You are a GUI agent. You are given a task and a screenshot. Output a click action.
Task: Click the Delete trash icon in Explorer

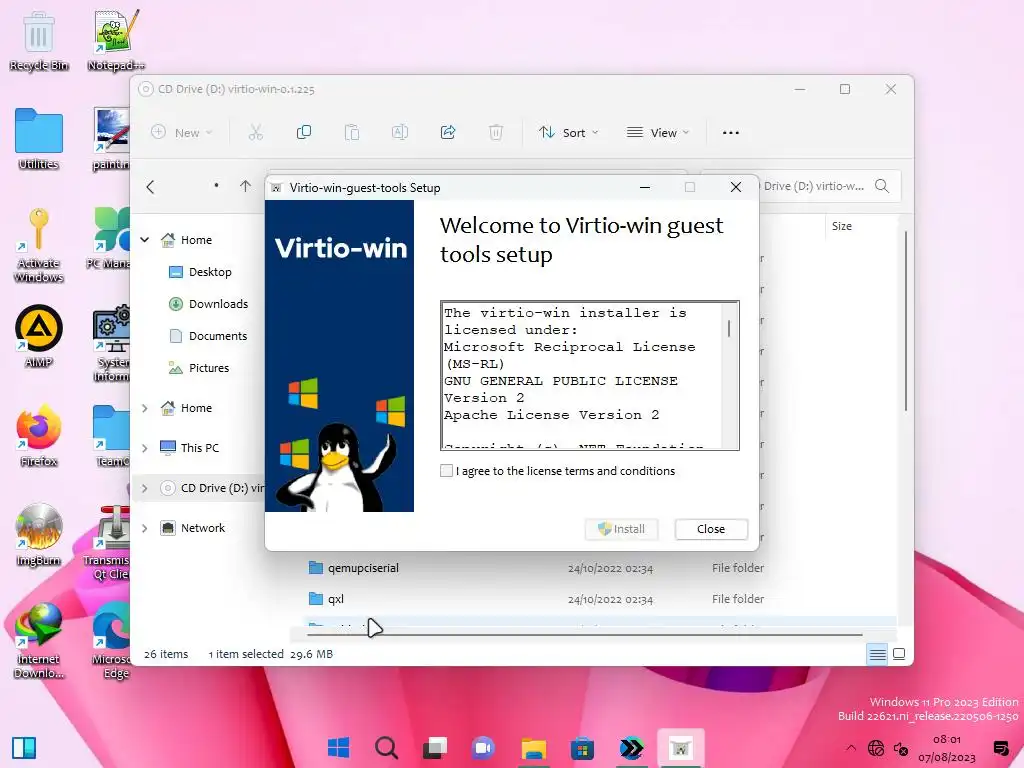tap(496, 133)
